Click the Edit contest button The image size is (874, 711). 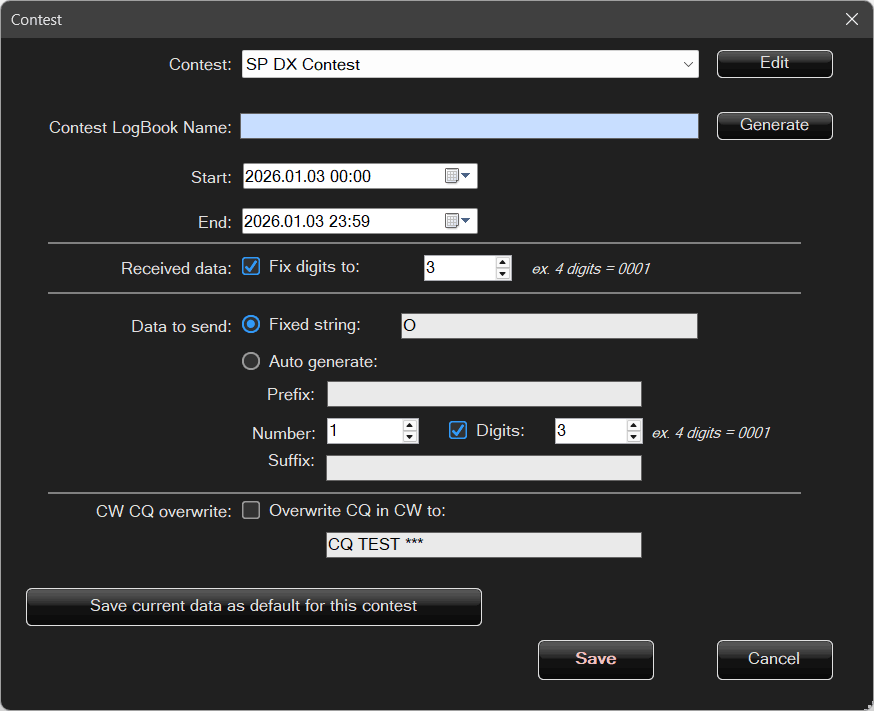coord(774,63)
